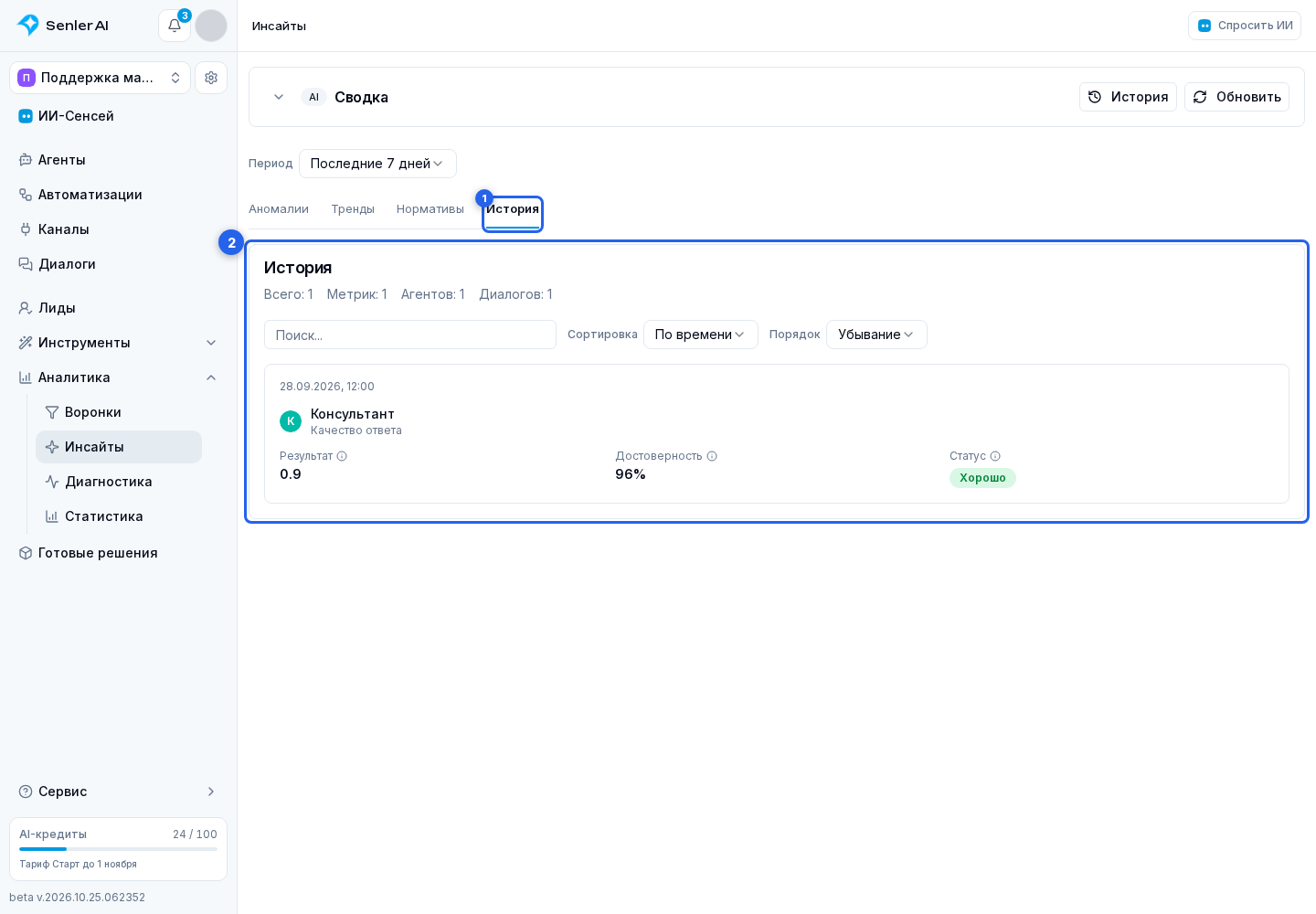This screenshot has width=1316, height=914.
Task: Expand the Сервис menu
Action: [x=118, y=792]
